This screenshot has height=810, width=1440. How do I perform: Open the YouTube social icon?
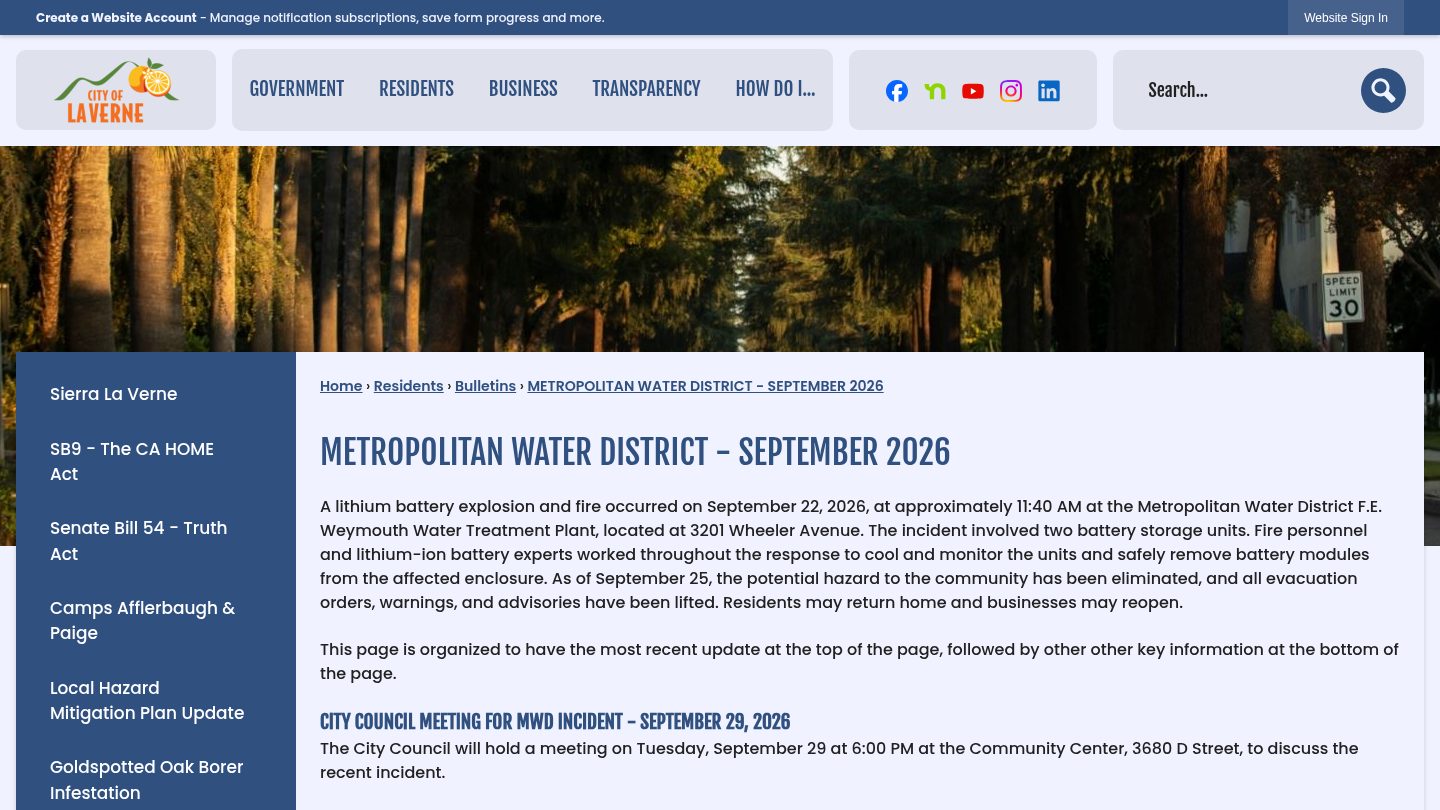pyautogui.click(x=973, y=91)
